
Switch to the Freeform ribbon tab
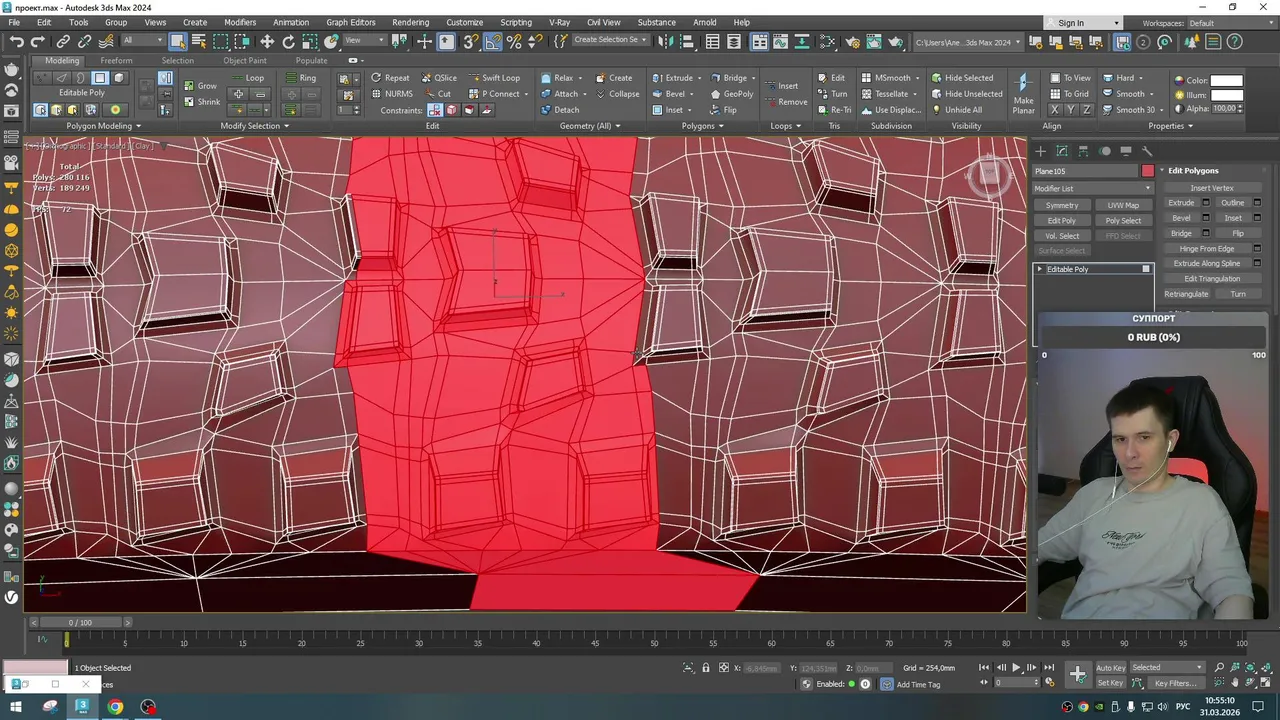(x=116, y=60)
